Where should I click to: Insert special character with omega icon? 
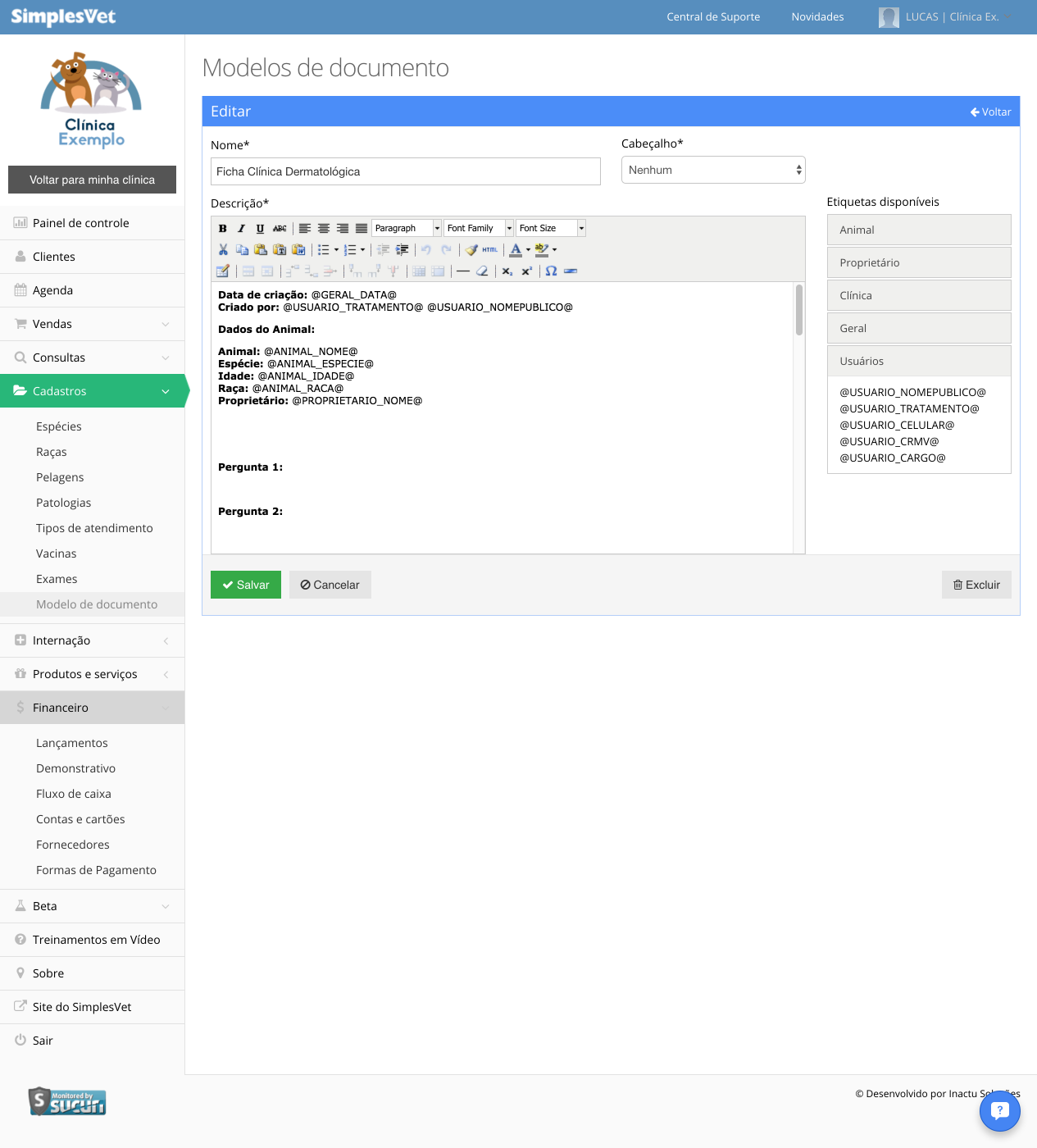tap(551, 271)
